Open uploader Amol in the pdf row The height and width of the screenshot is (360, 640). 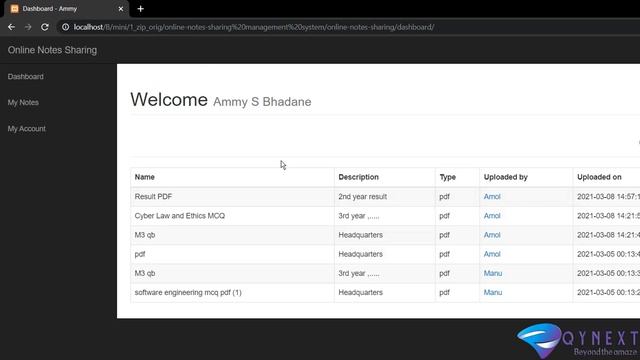[x=492, y=254]
